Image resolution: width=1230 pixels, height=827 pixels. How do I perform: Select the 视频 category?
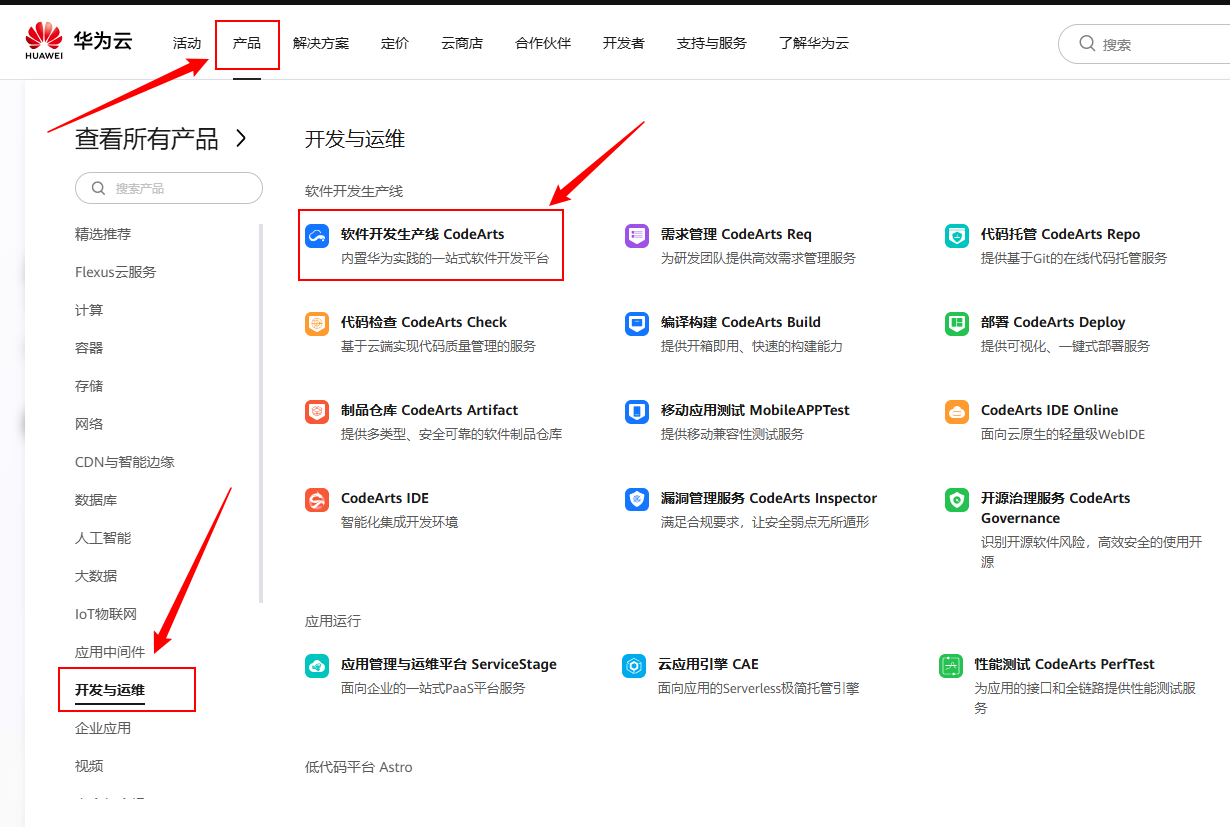pyautogui.click(x=89, y=766)
